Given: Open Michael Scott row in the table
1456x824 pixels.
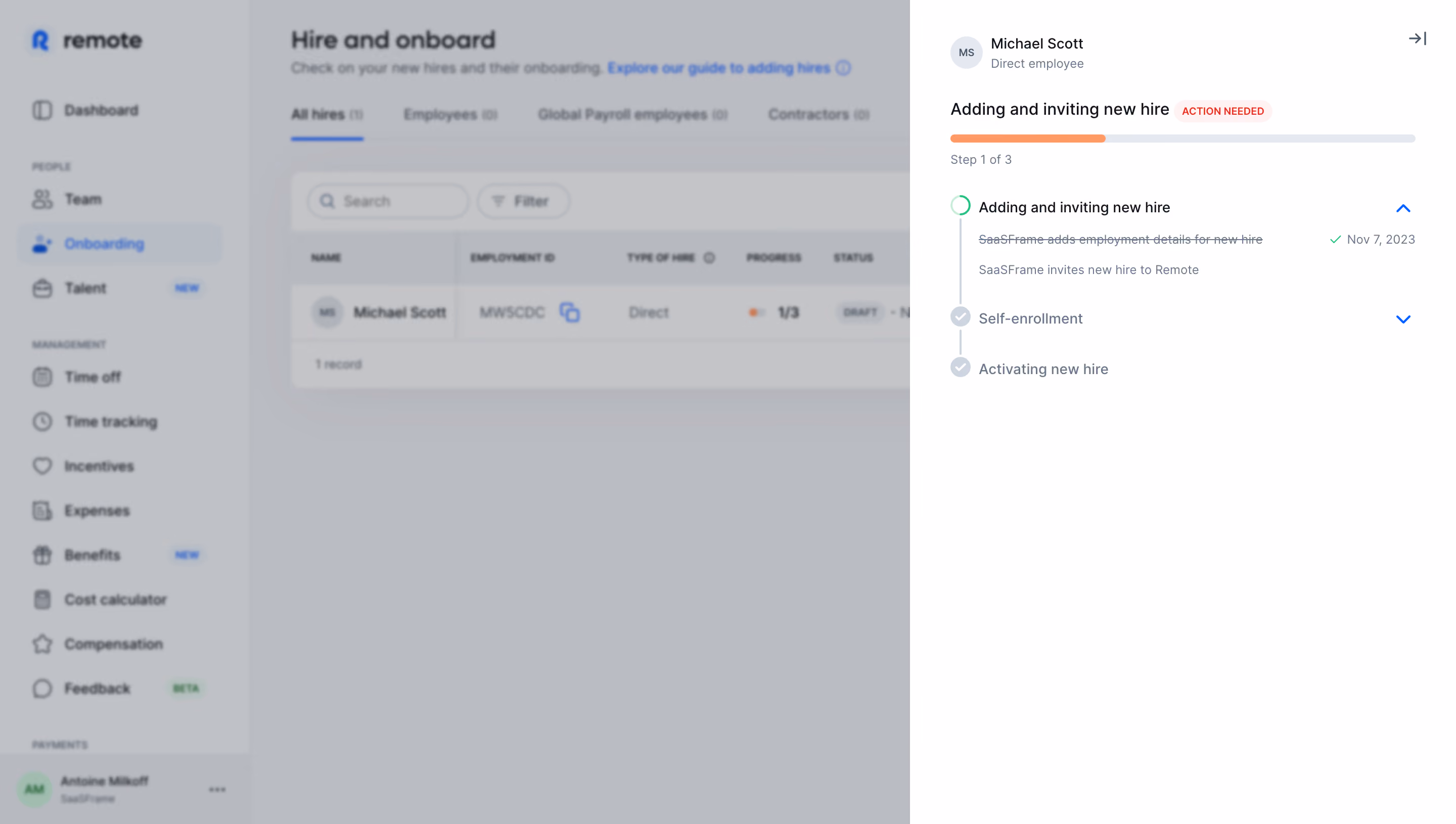Looking at the screenshot, I should [601, 312].
